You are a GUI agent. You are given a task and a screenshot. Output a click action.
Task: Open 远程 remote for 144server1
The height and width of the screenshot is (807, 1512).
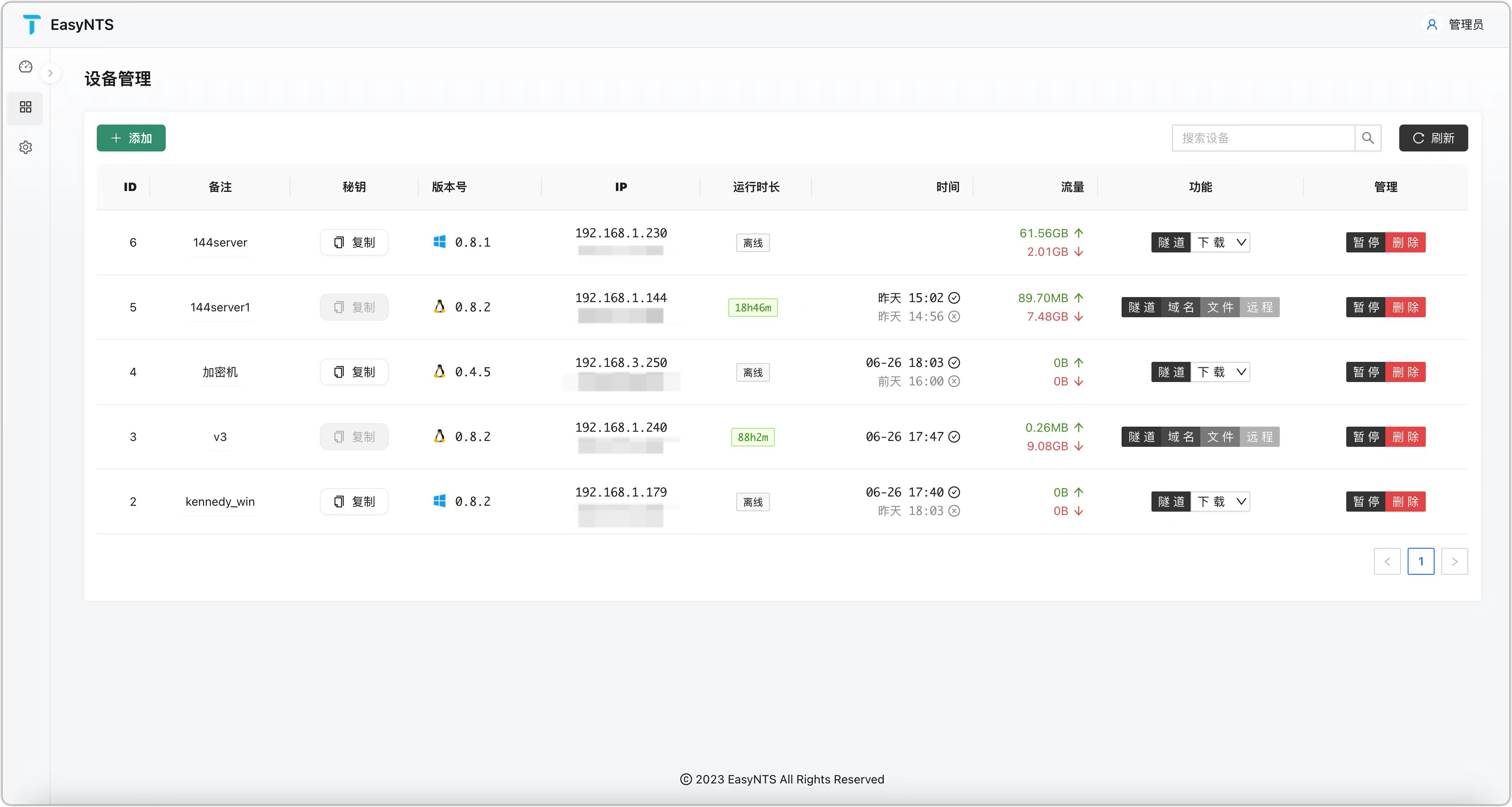(1260, 308)
